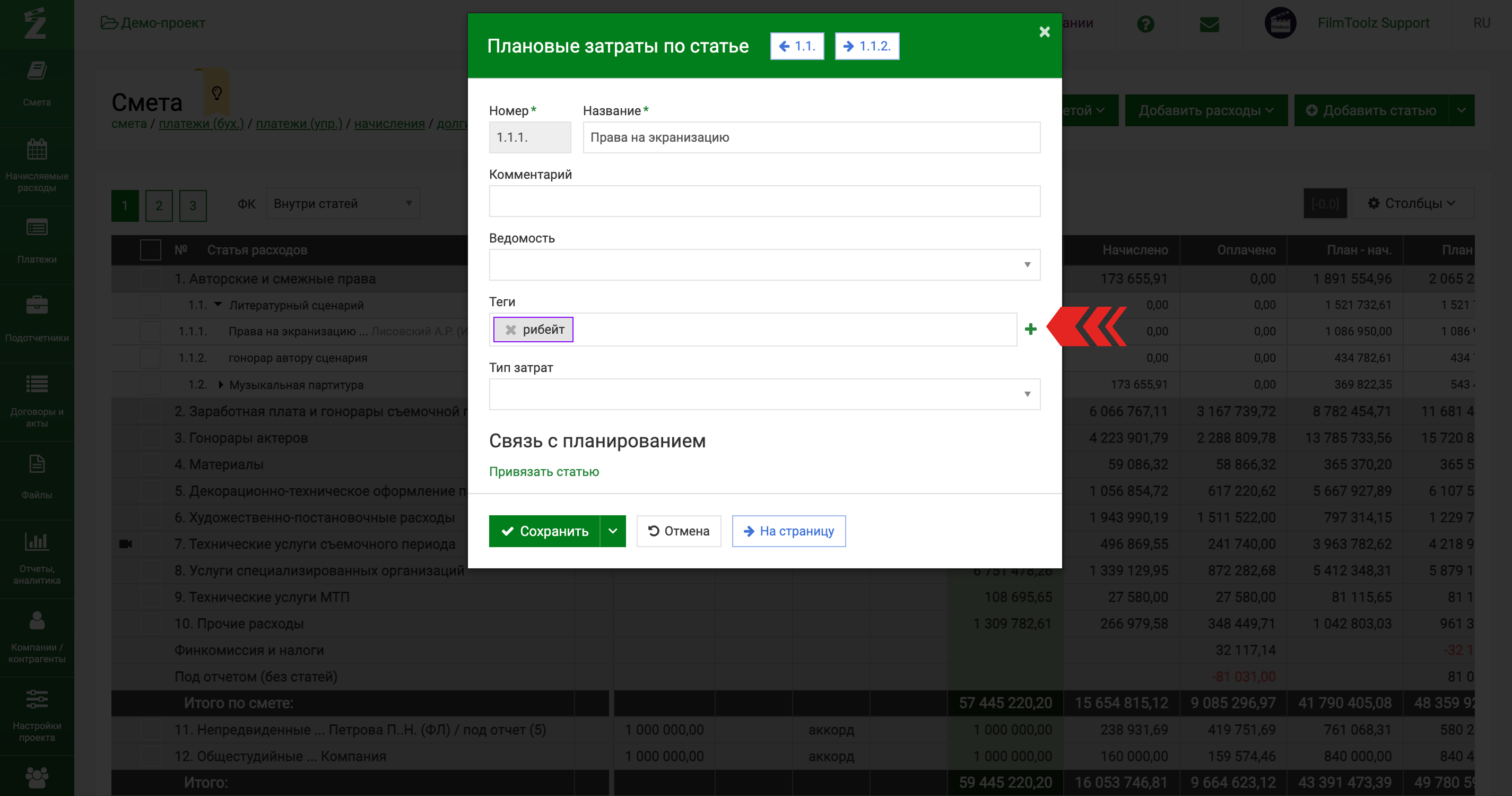Click the Комментарий input field
The image size is (1512, 796).
coord(764,201)
